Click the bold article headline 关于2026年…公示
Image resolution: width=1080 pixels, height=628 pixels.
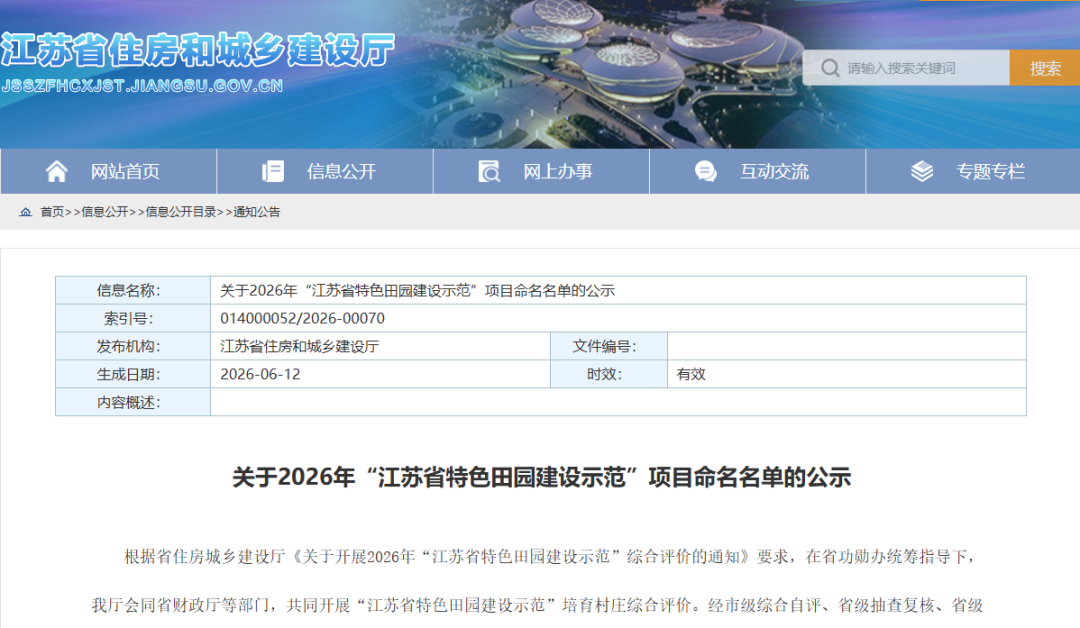[541, 477]
